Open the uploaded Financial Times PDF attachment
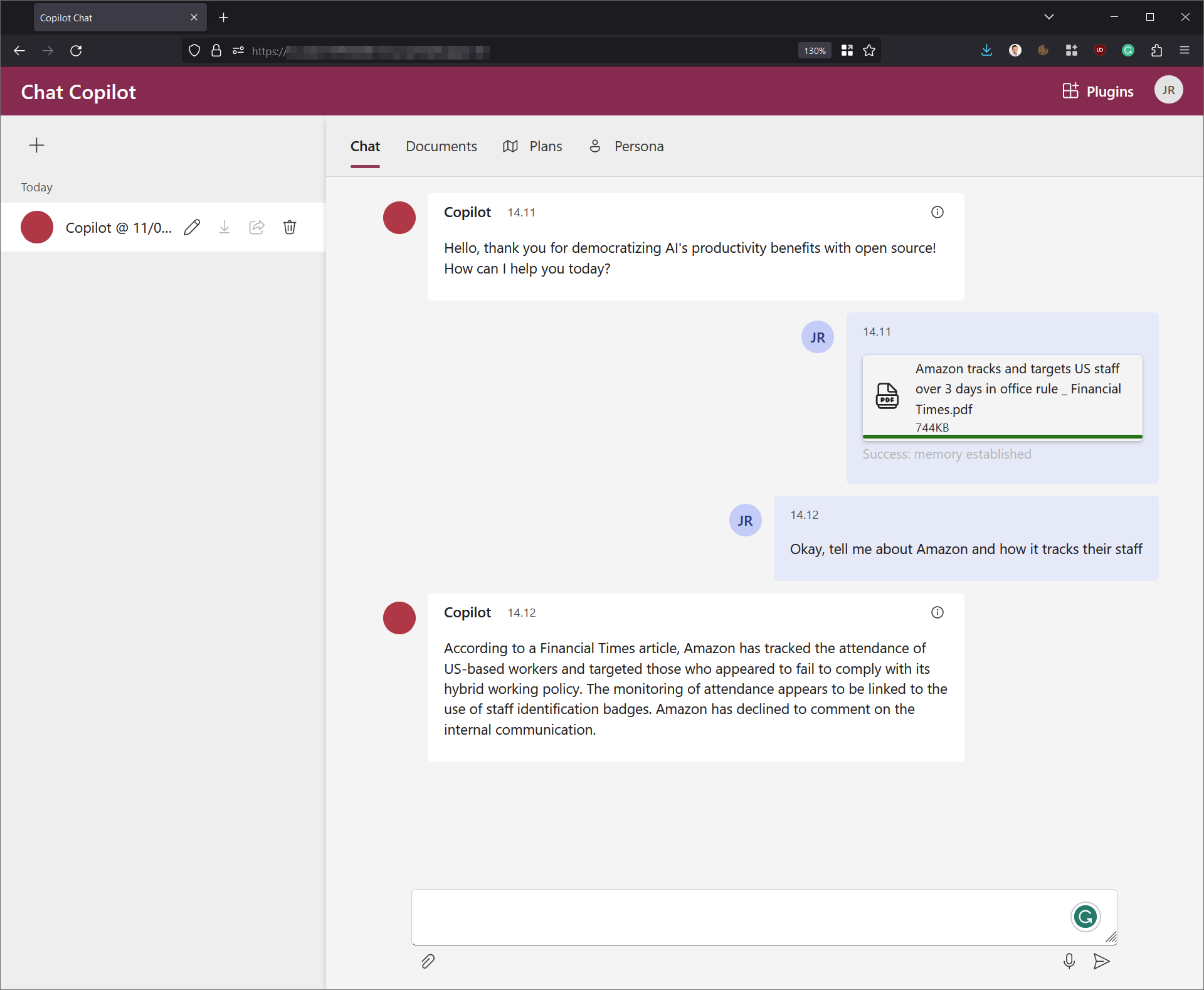Screen dimensions: 1204x990 point(1002,398)
